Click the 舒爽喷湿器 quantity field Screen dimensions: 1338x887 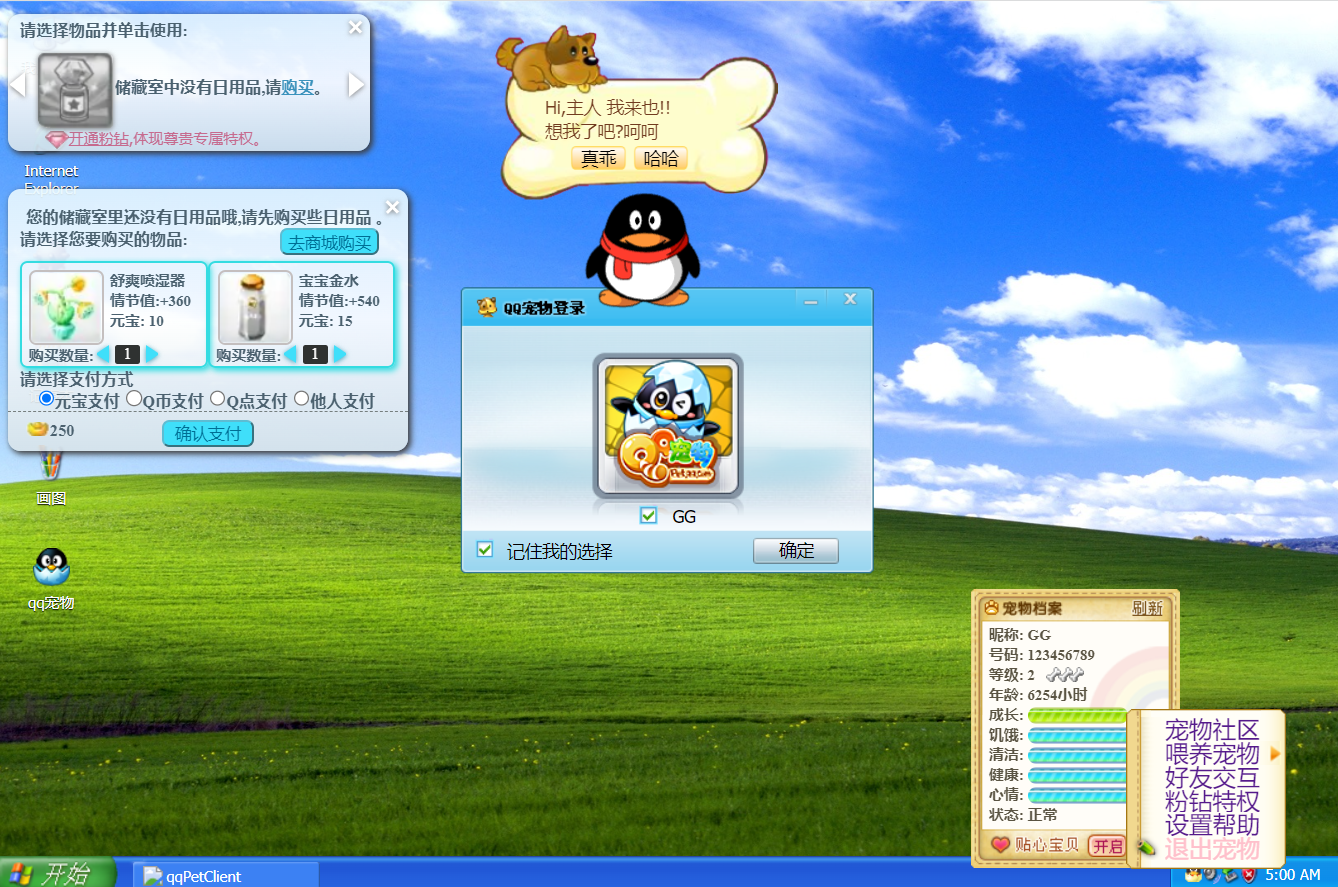[127, 354]
